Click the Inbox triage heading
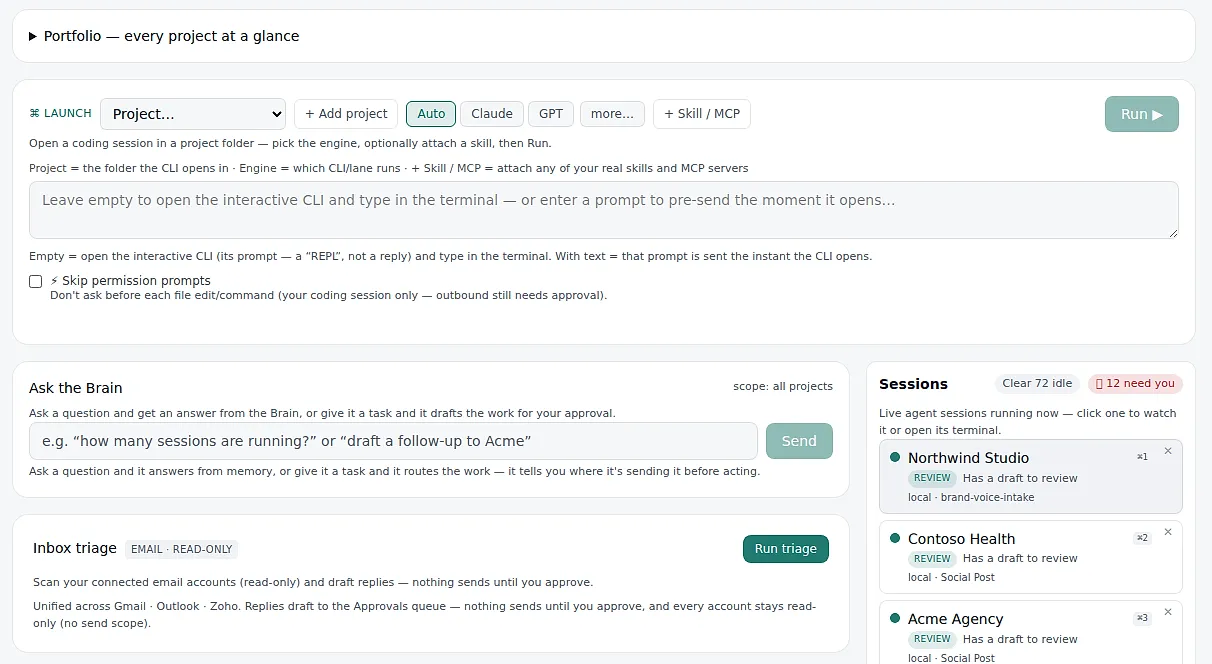 click(75, 548)
